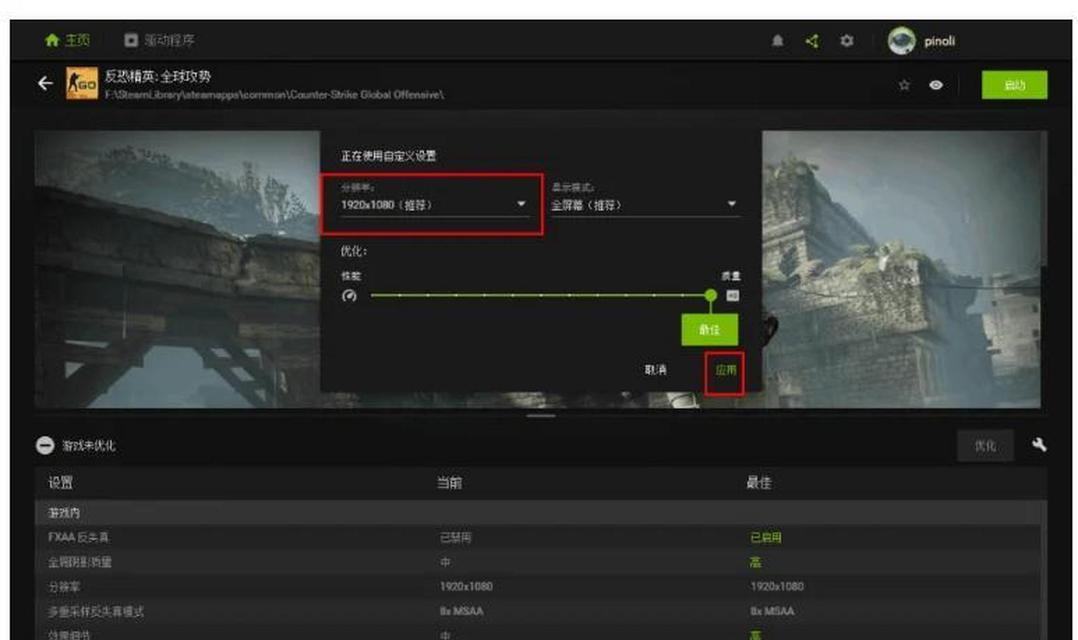1078x640 pixels.
Task: Click the share icon in top bar
Action: (812, 41)
